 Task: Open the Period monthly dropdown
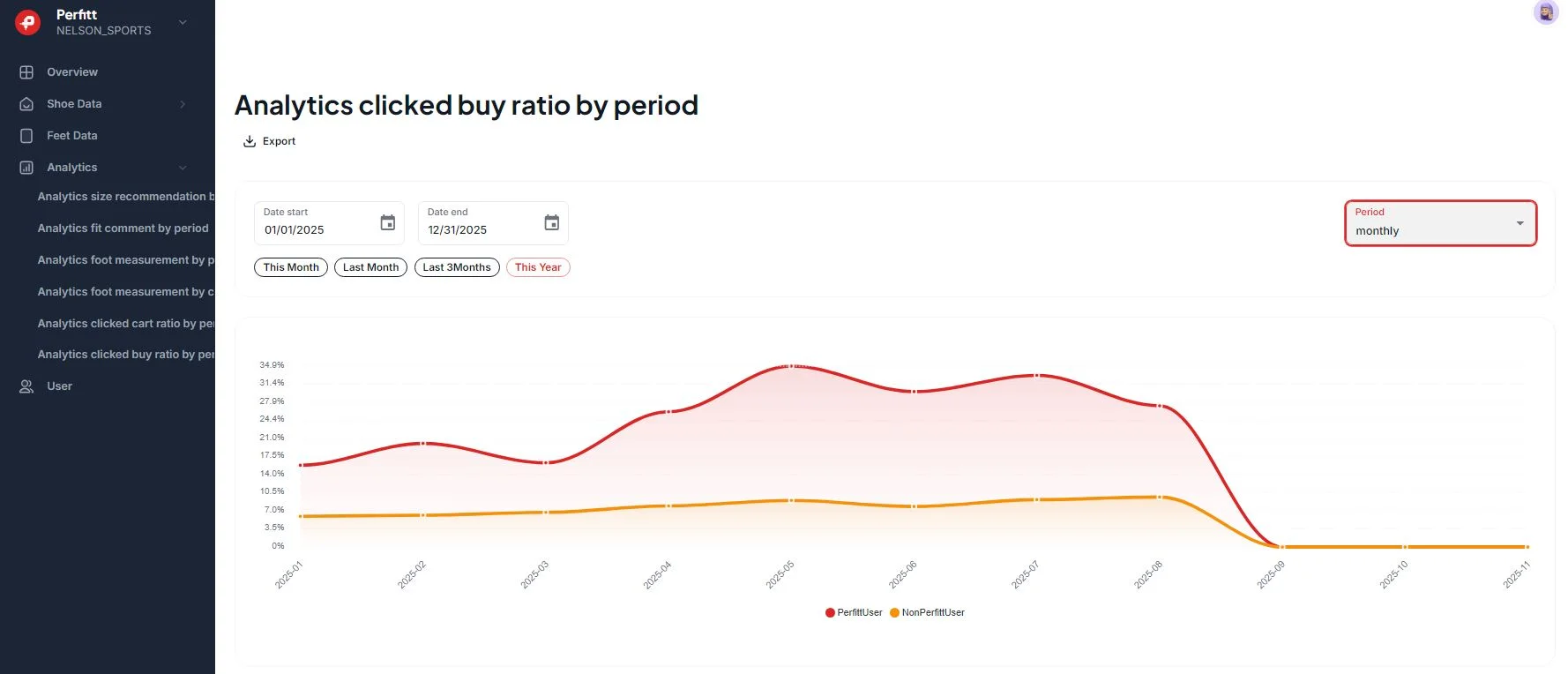point(1440,224)
